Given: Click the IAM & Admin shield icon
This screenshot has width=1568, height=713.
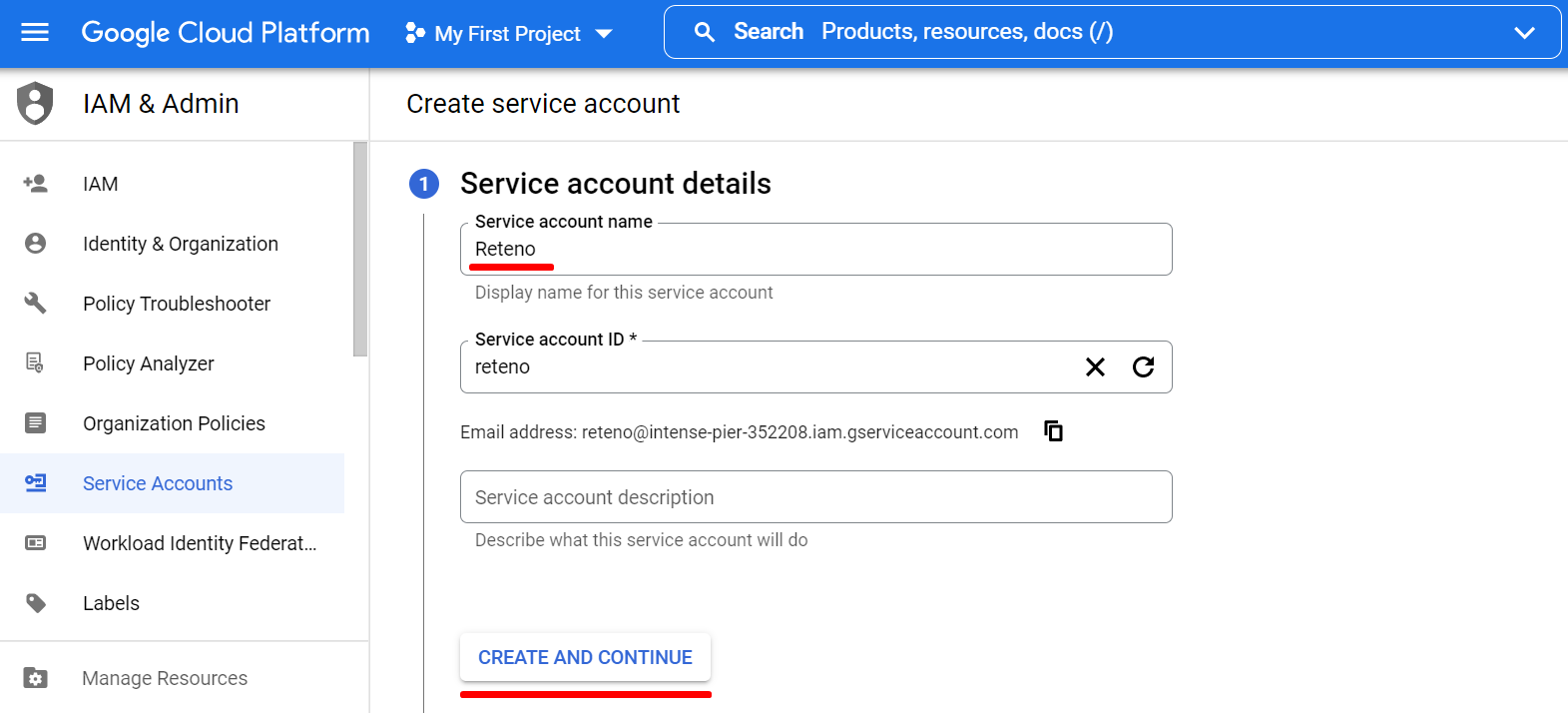Looking at the screenshot, I should [35, 103].
